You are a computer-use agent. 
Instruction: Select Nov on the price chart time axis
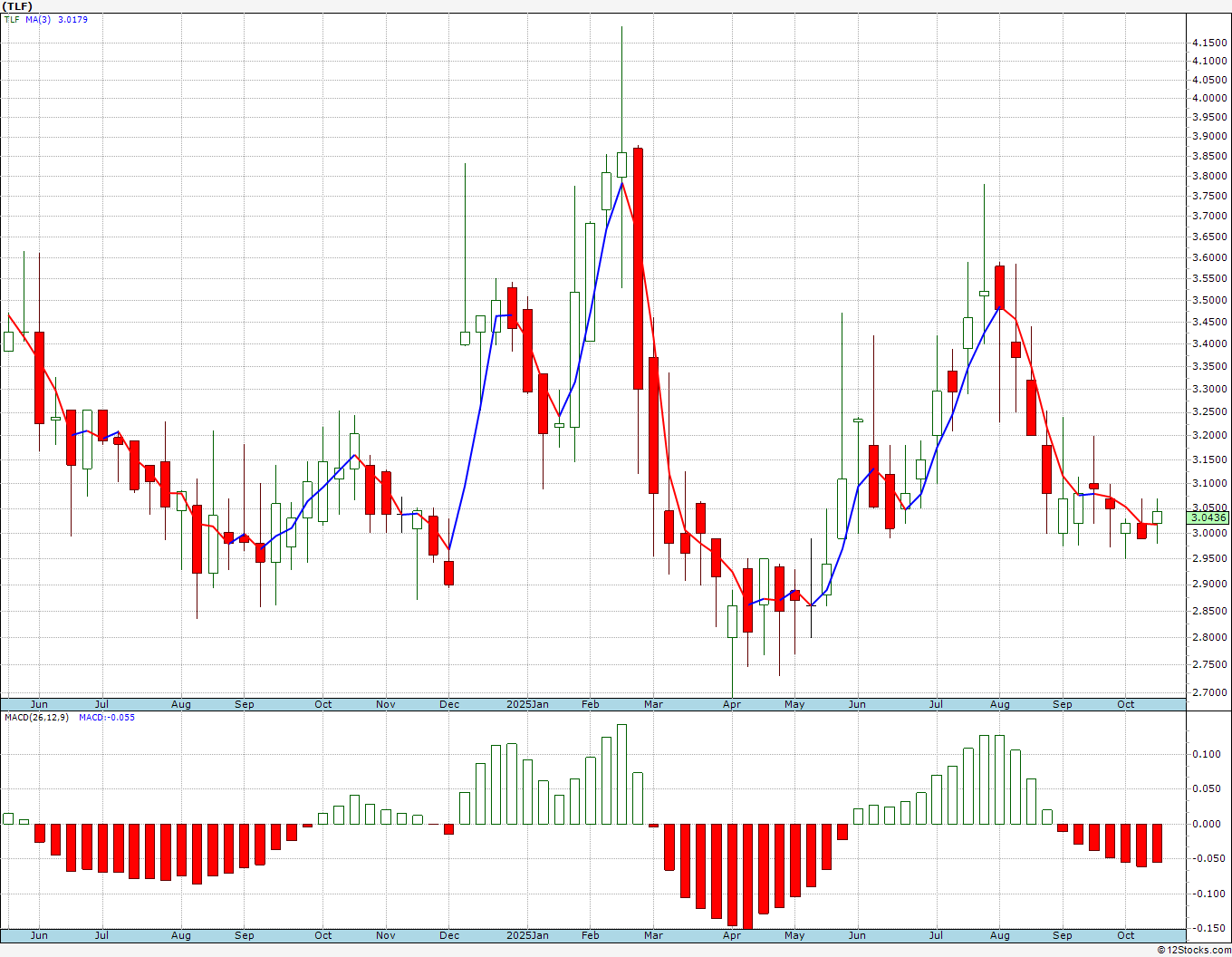tap(386, 704)
